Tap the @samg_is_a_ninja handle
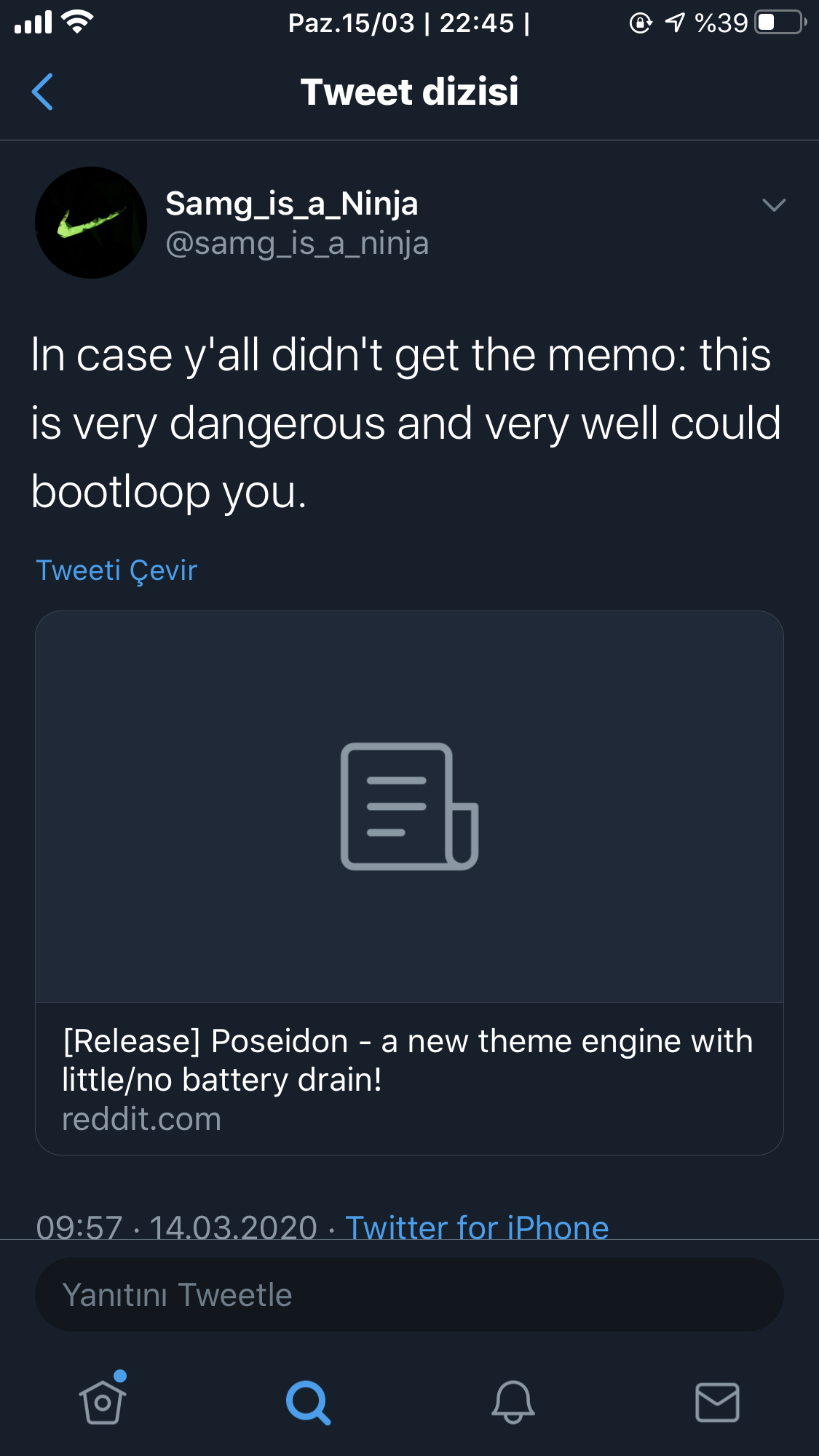 [297, 243]
